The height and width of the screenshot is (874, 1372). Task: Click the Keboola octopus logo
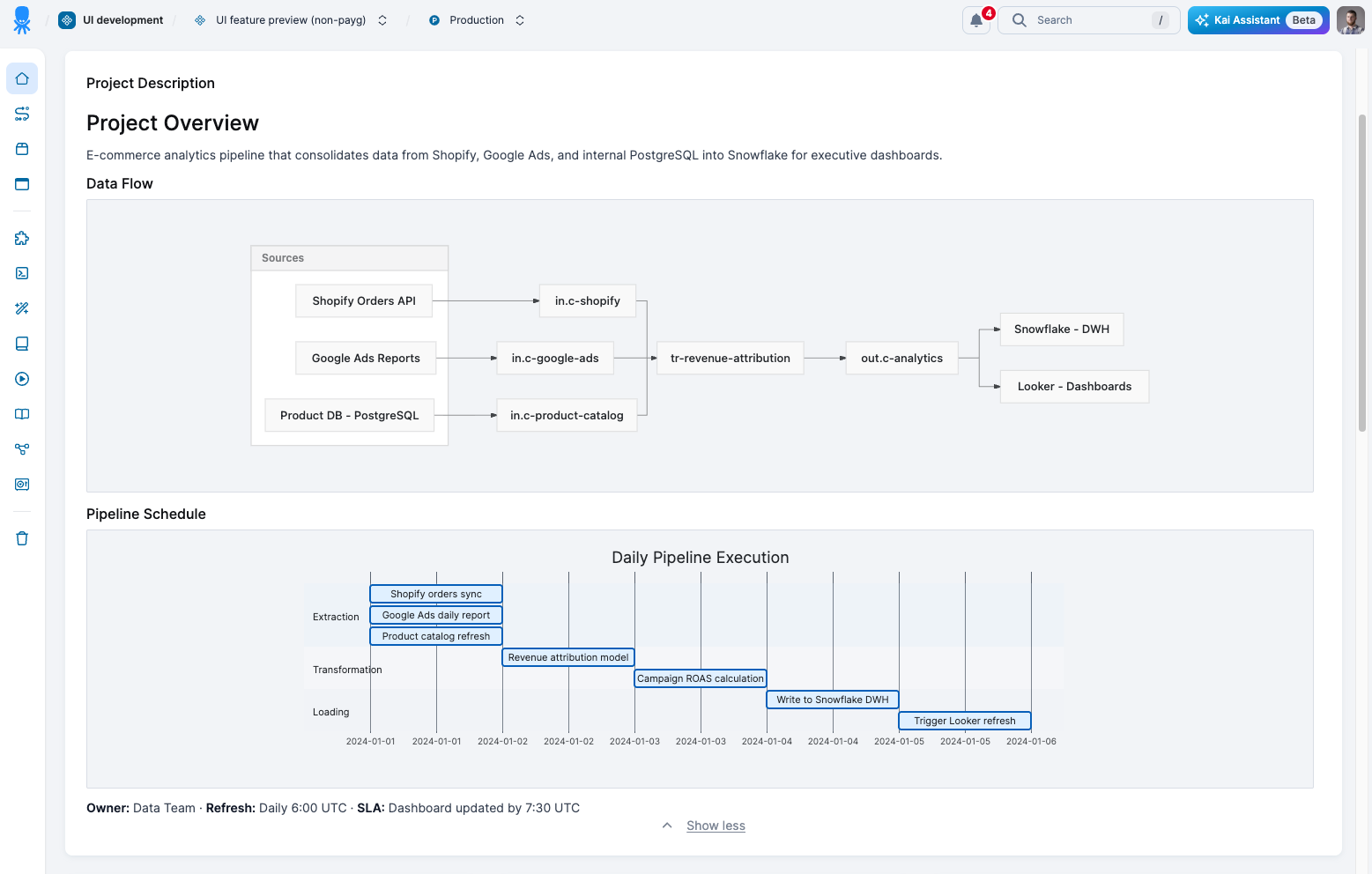(x=22, y=20)
